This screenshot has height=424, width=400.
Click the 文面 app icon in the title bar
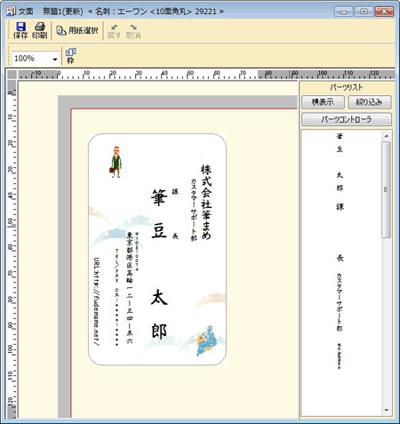11,11
